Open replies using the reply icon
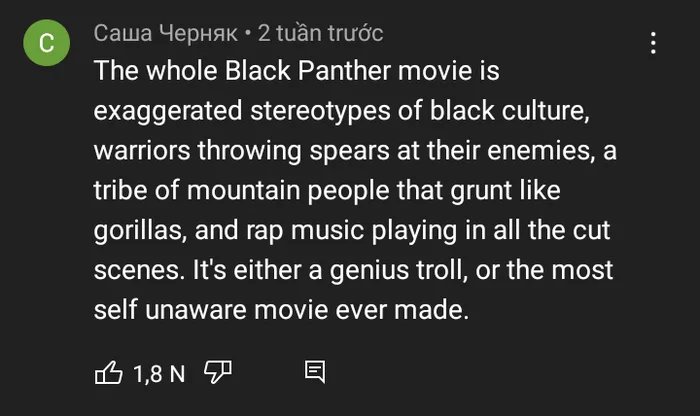The width and height of the screenshot is (700, 416). click(315, 374)
